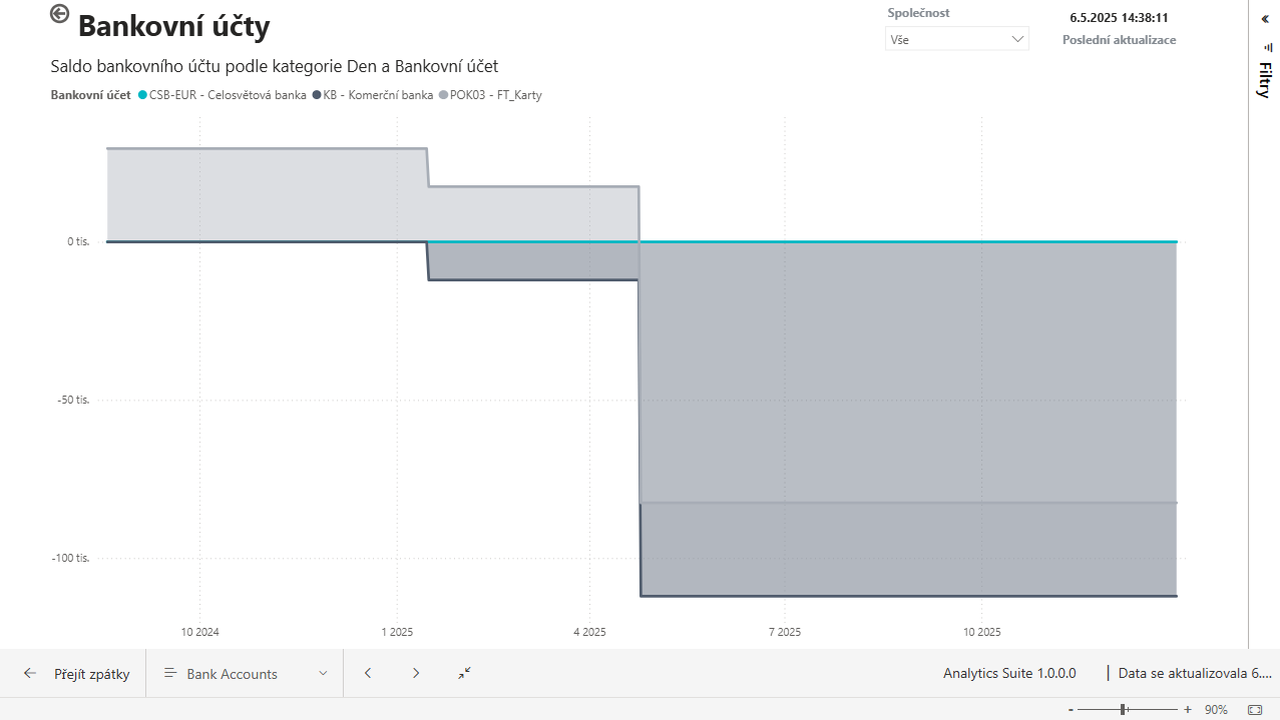The width and height of the screenshot is (1280, 720).
Task: Click the 90% zoom level value
Action: click(1216, 710)
